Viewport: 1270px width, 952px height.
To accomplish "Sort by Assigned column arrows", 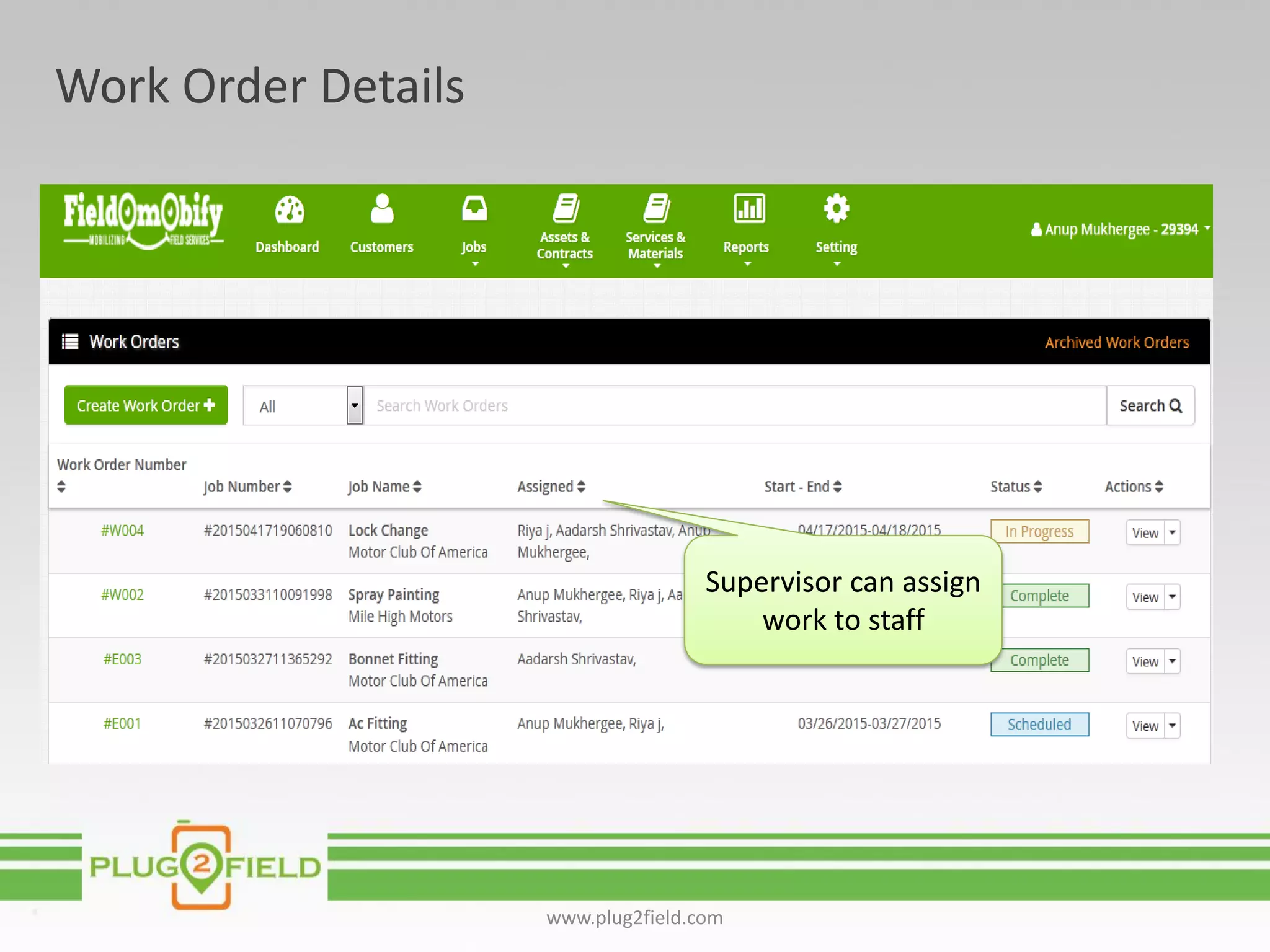I will coord(581,487).
